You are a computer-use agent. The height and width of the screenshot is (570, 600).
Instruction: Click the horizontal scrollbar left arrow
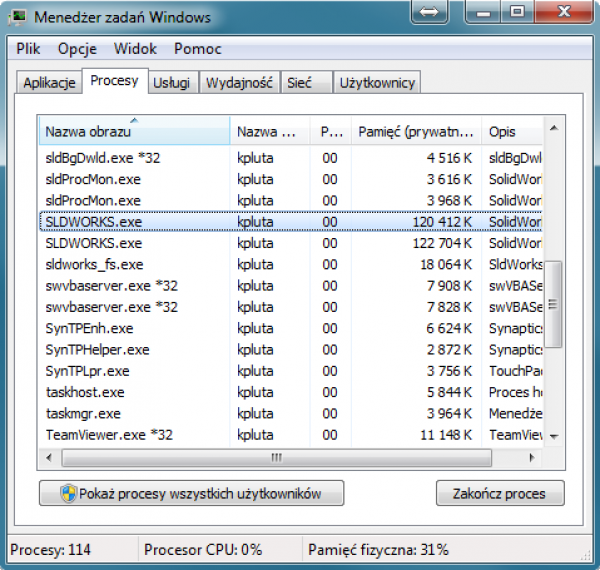[x=49, y=458]
